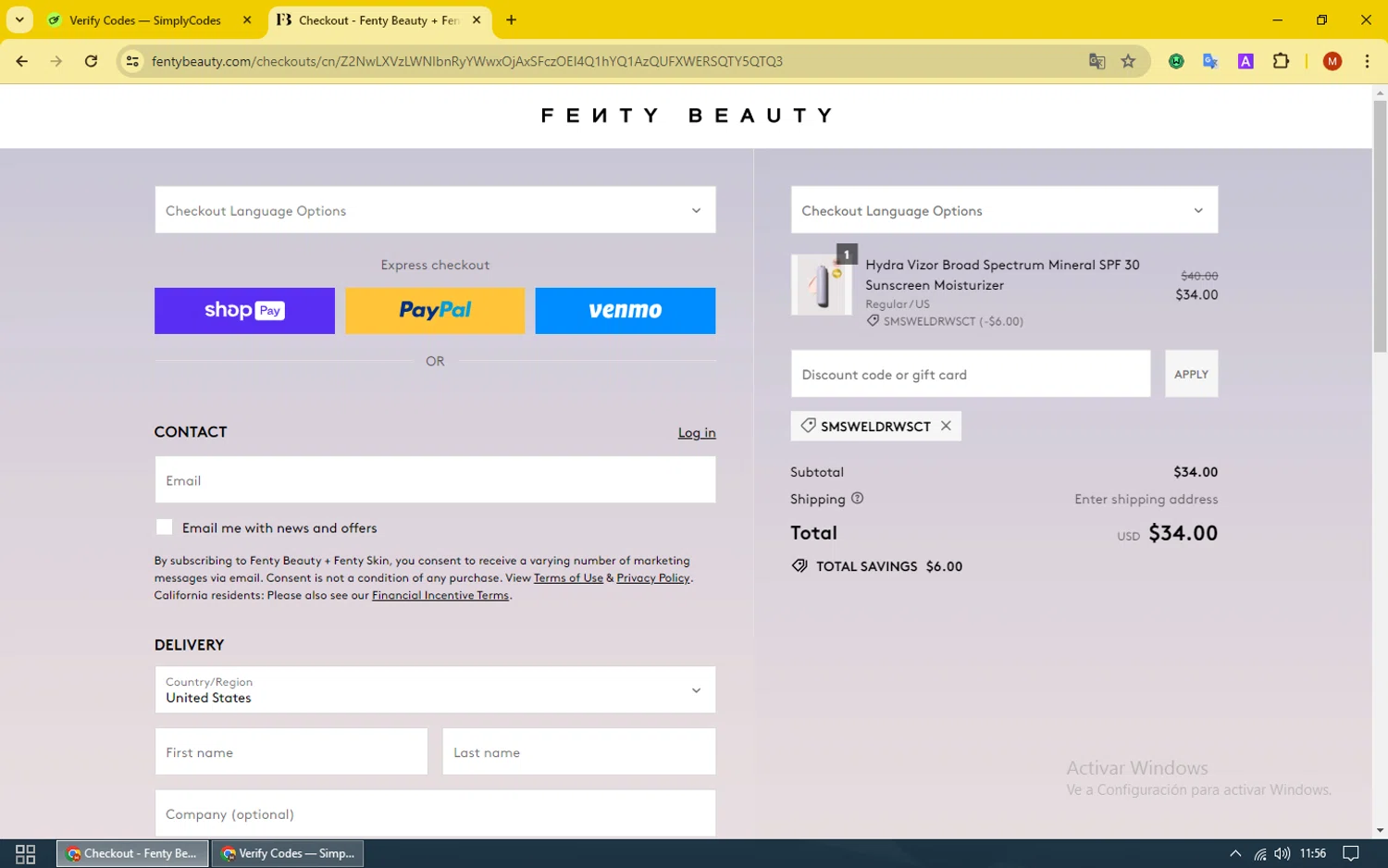This screenshot has width=1388, height=868.
Task: Open the green circular extension icon
Action: point(1176,61)
